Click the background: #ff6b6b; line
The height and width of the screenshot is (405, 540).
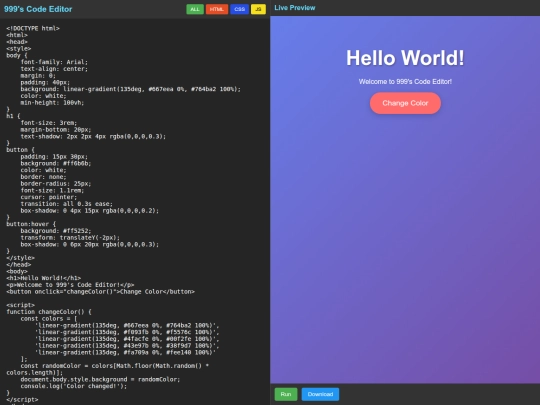[56, 163]
